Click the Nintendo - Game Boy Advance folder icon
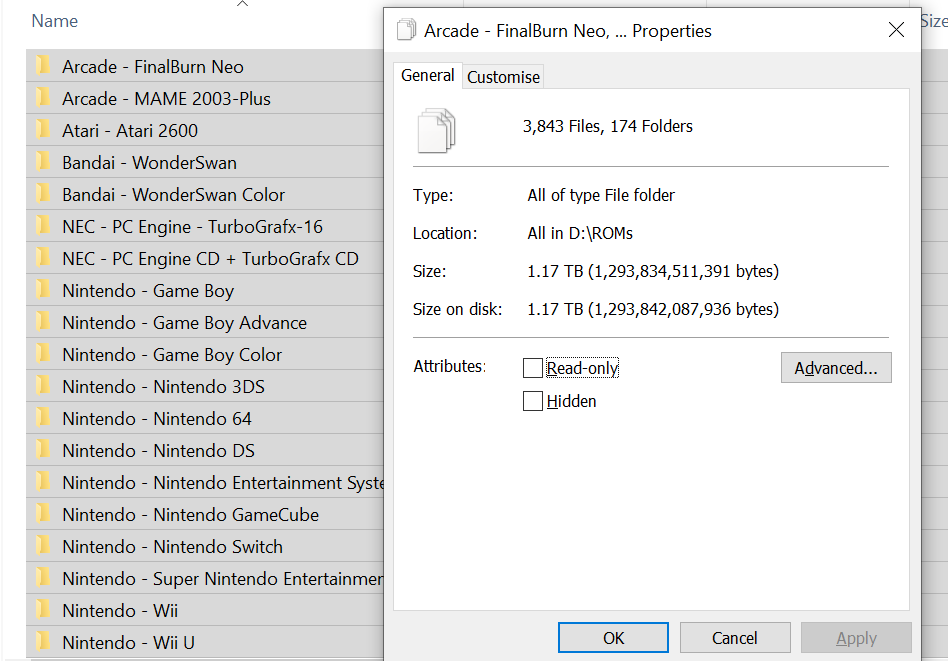 coord(43,321)
